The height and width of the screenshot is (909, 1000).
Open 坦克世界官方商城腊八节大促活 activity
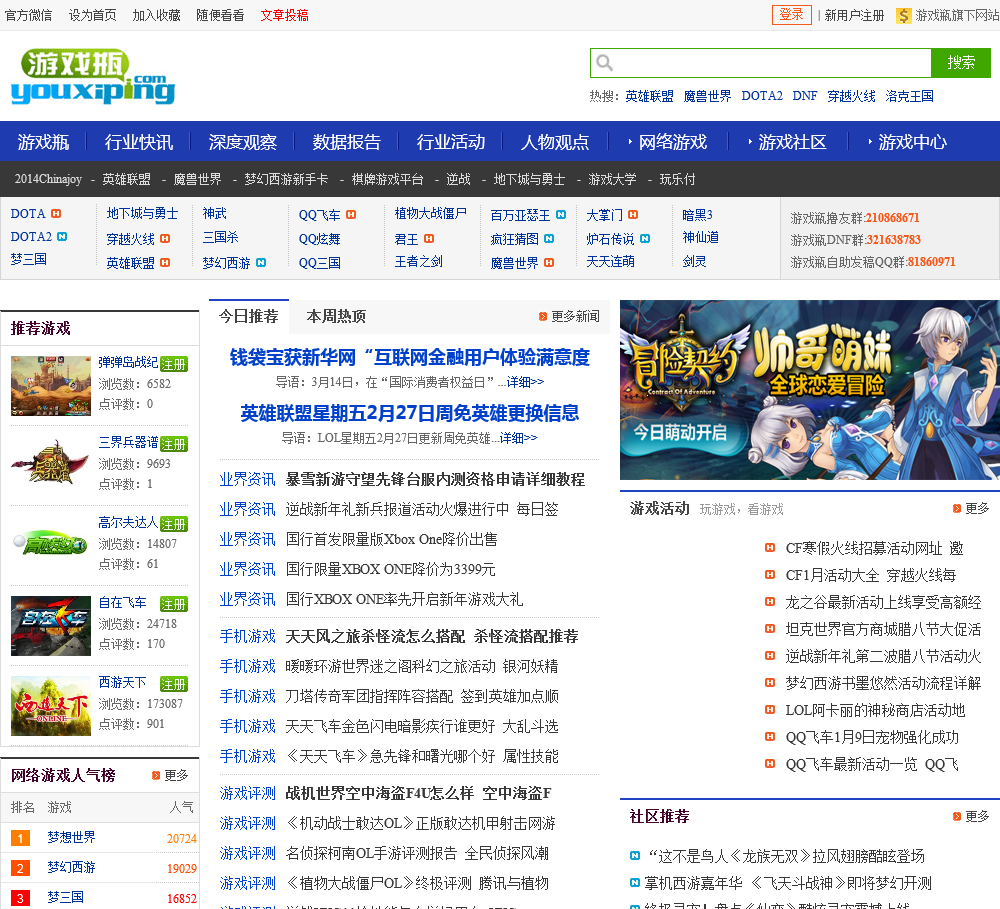pyautogui.click(x=883, y=629)
